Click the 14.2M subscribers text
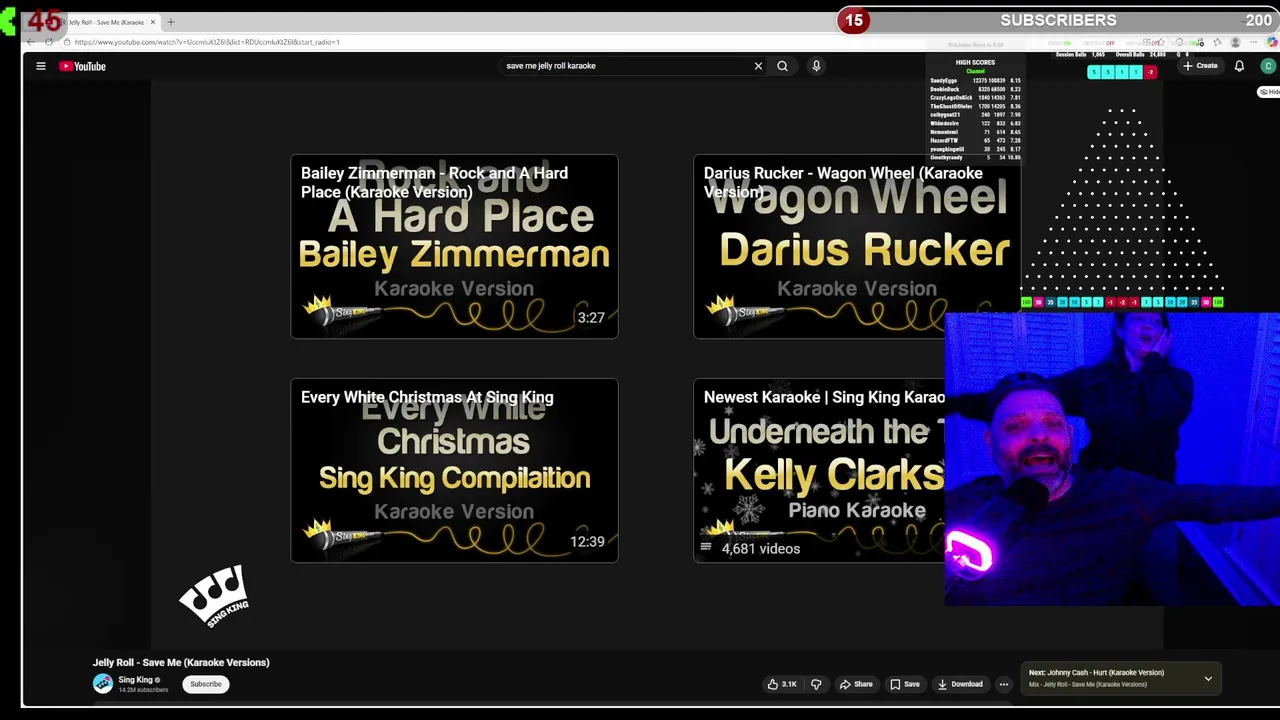The image size is (1280, 720). pos(143,690)
